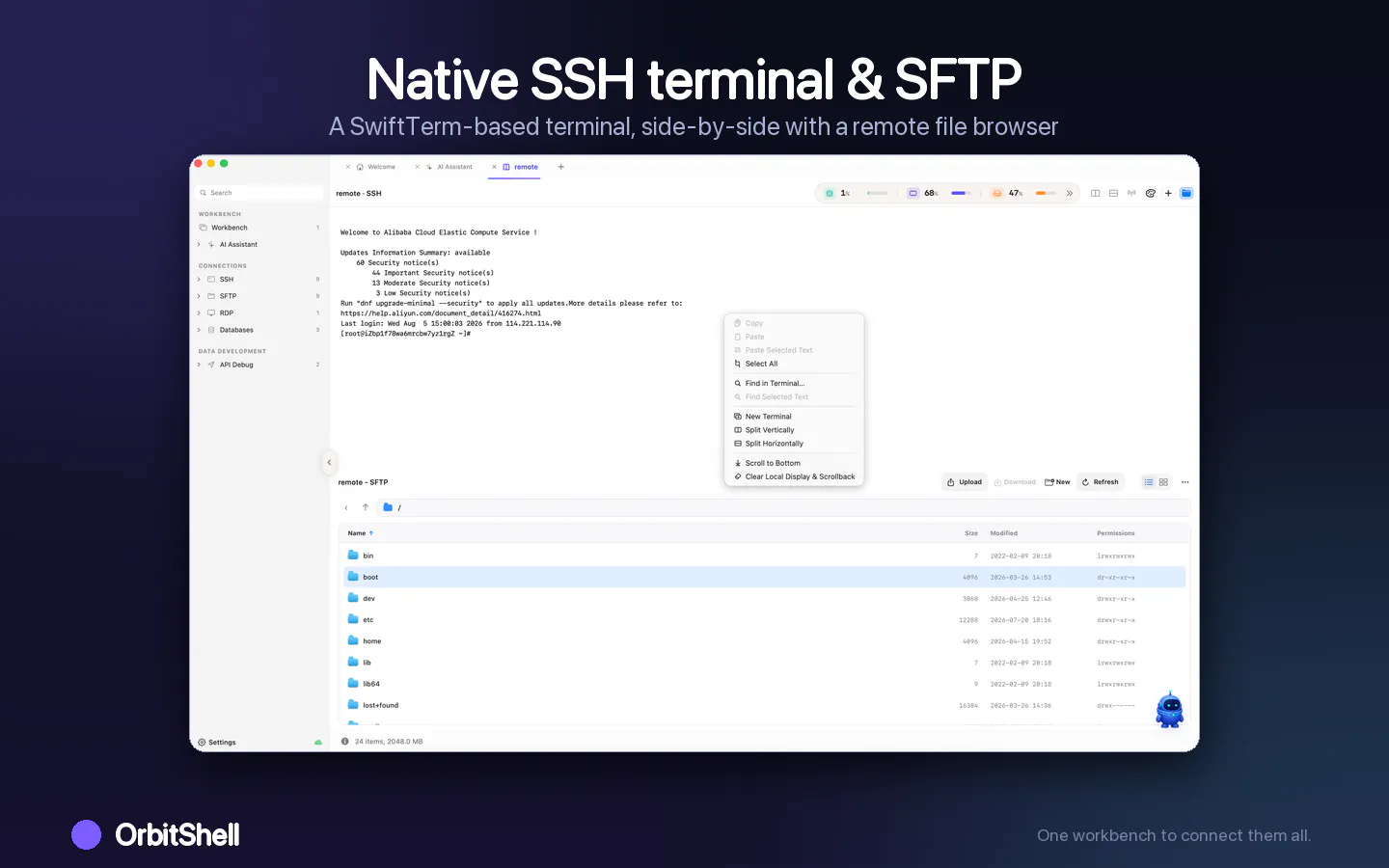Click the info icon in status bar
Screen dimensions: 1389x868
[345, 742]
